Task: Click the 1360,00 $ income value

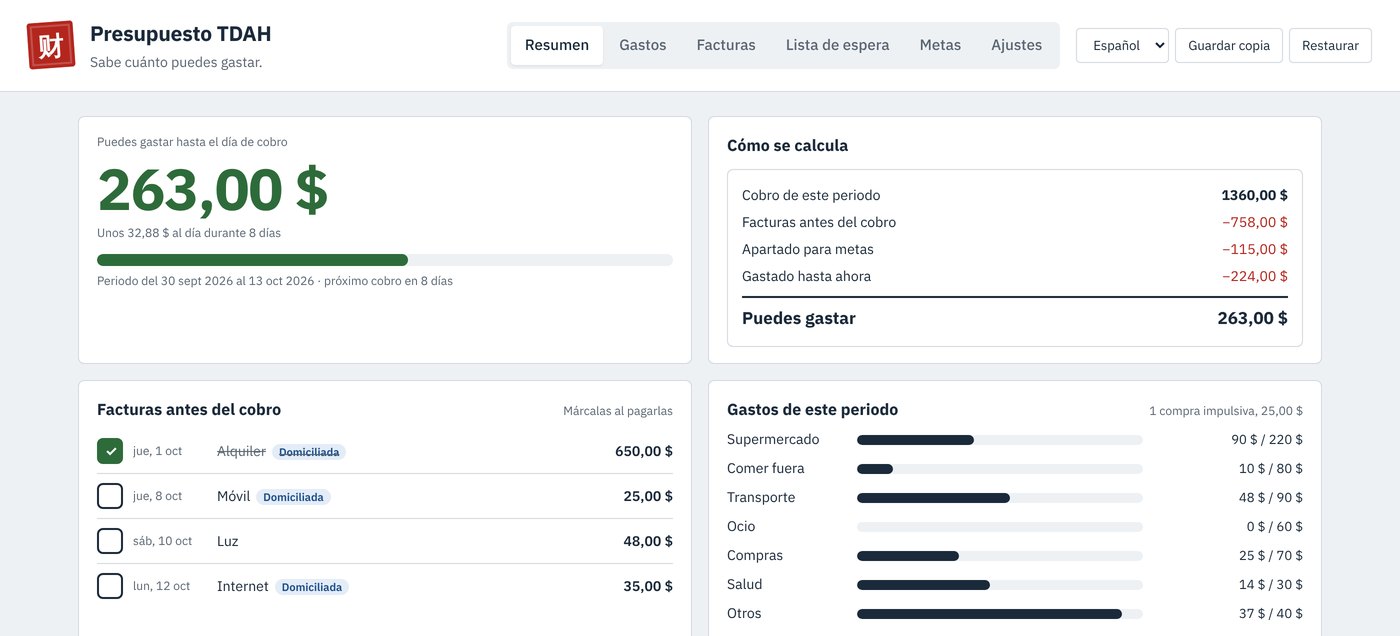Action: [x=1254, y=195]
